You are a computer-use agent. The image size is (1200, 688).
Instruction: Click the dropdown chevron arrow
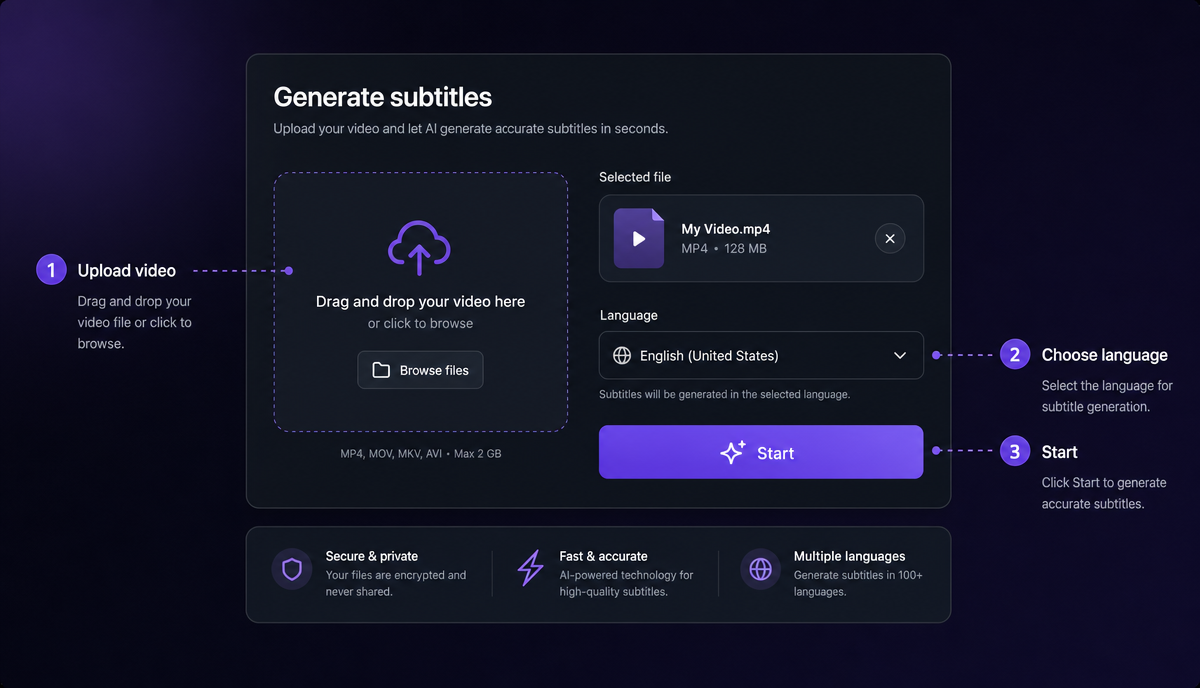(x=900, y=355)
